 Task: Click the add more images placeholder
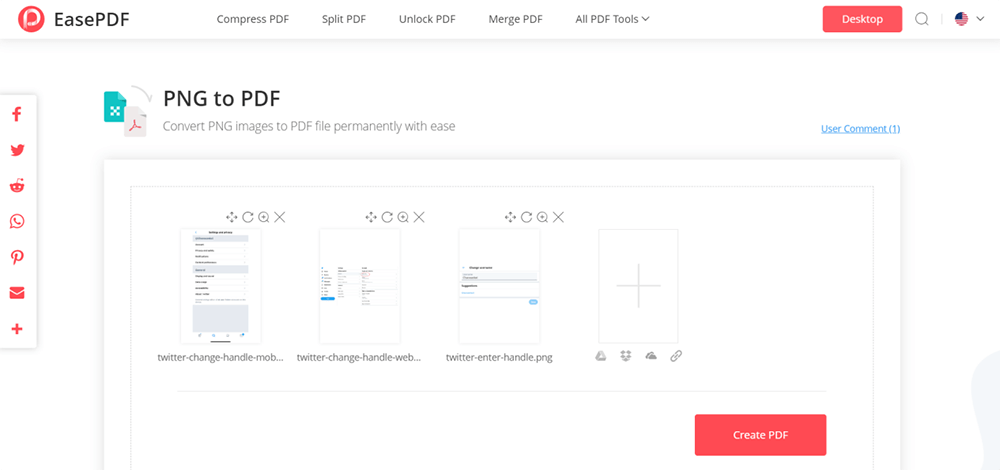(x=638, y=286)
